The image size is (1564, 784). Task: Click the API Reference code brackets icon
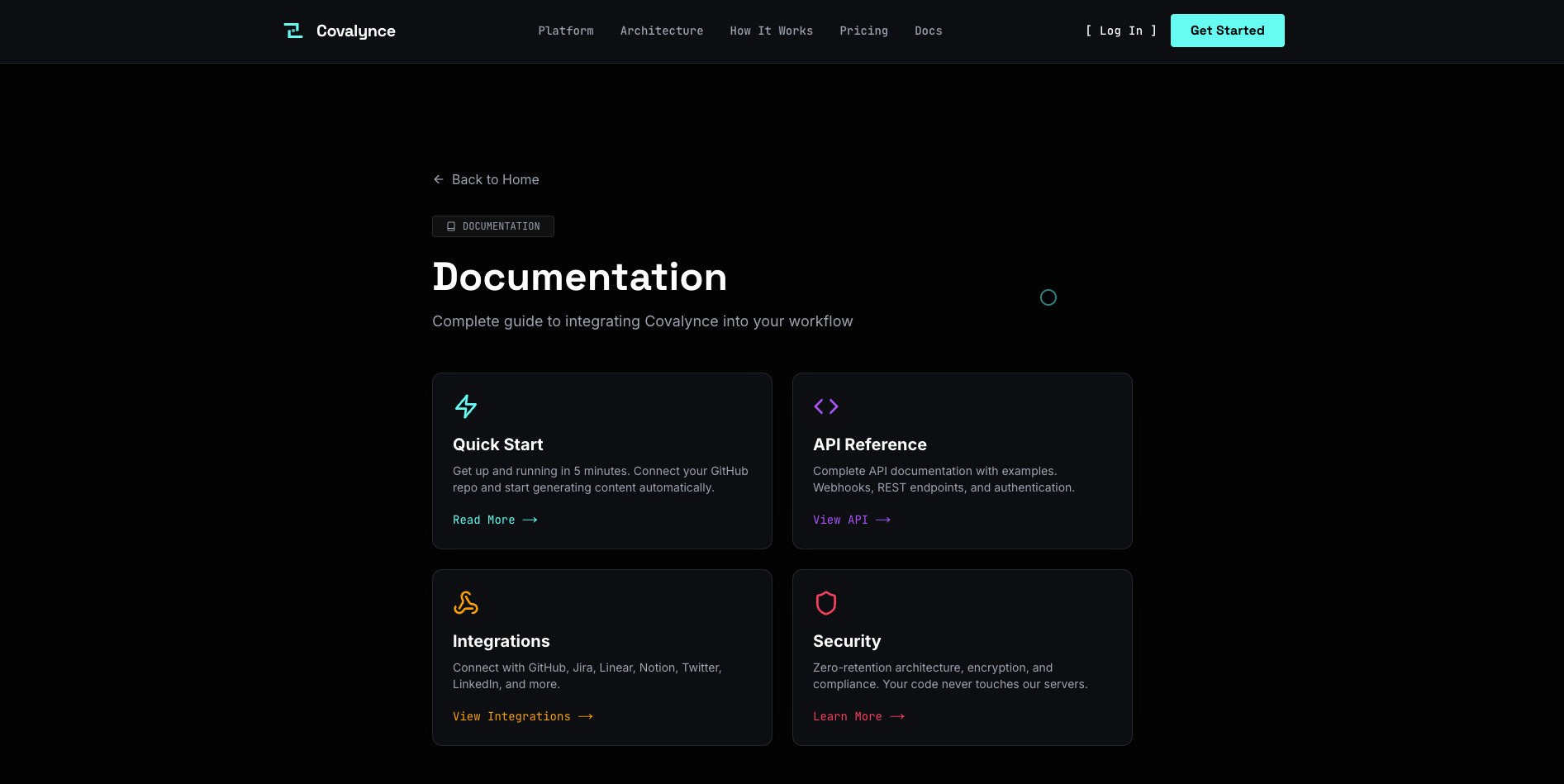(826, 406)
